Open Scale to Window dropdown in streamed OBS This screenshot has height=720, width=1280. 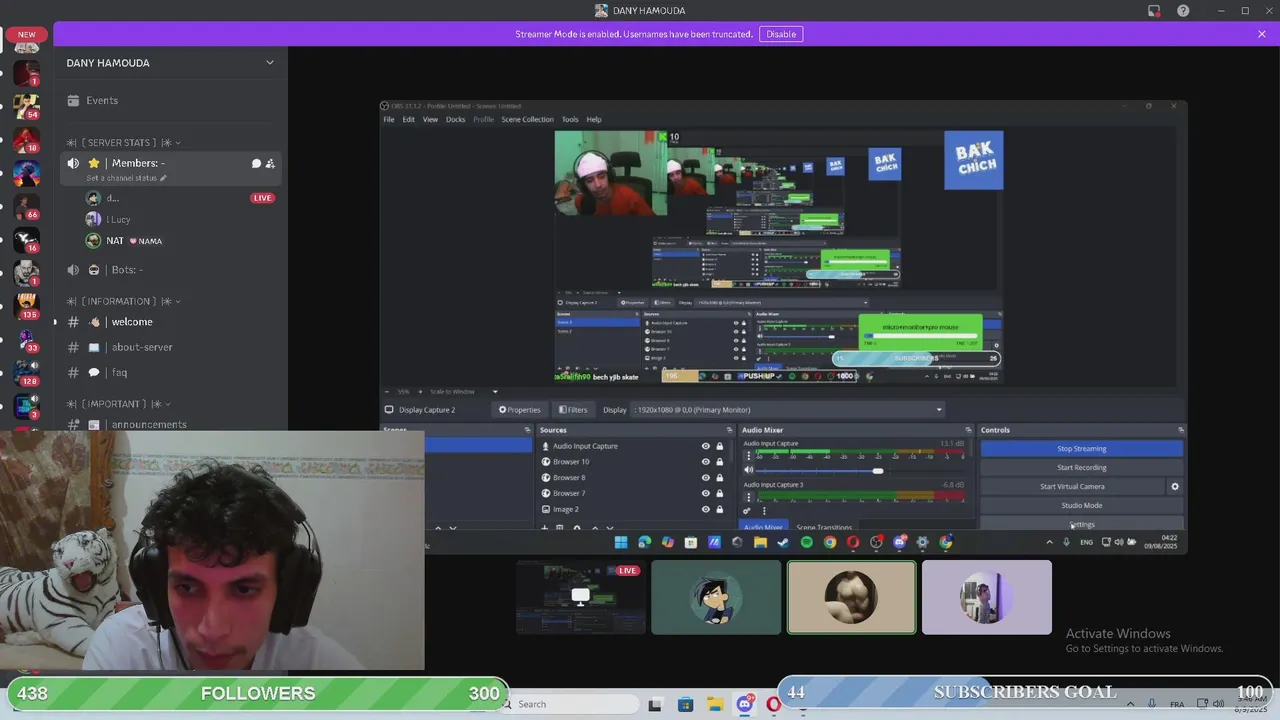(x=465, y=391)
